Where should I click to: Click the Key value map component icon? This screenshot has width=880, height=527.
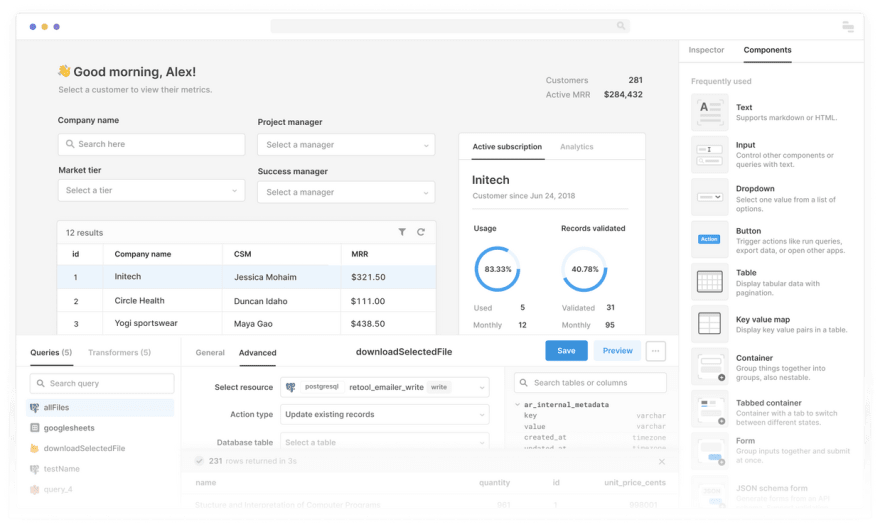pos(709,324)
